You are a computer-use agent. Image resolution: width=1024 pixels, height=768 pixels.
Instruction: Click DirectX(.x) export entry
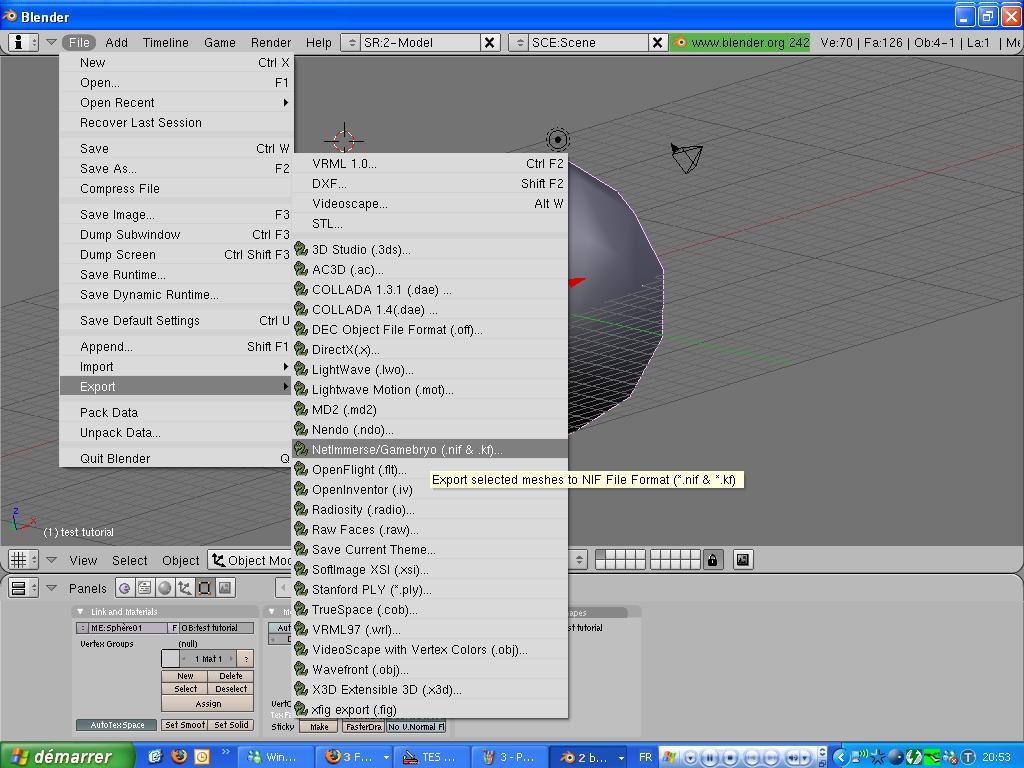tap(430, 349)
